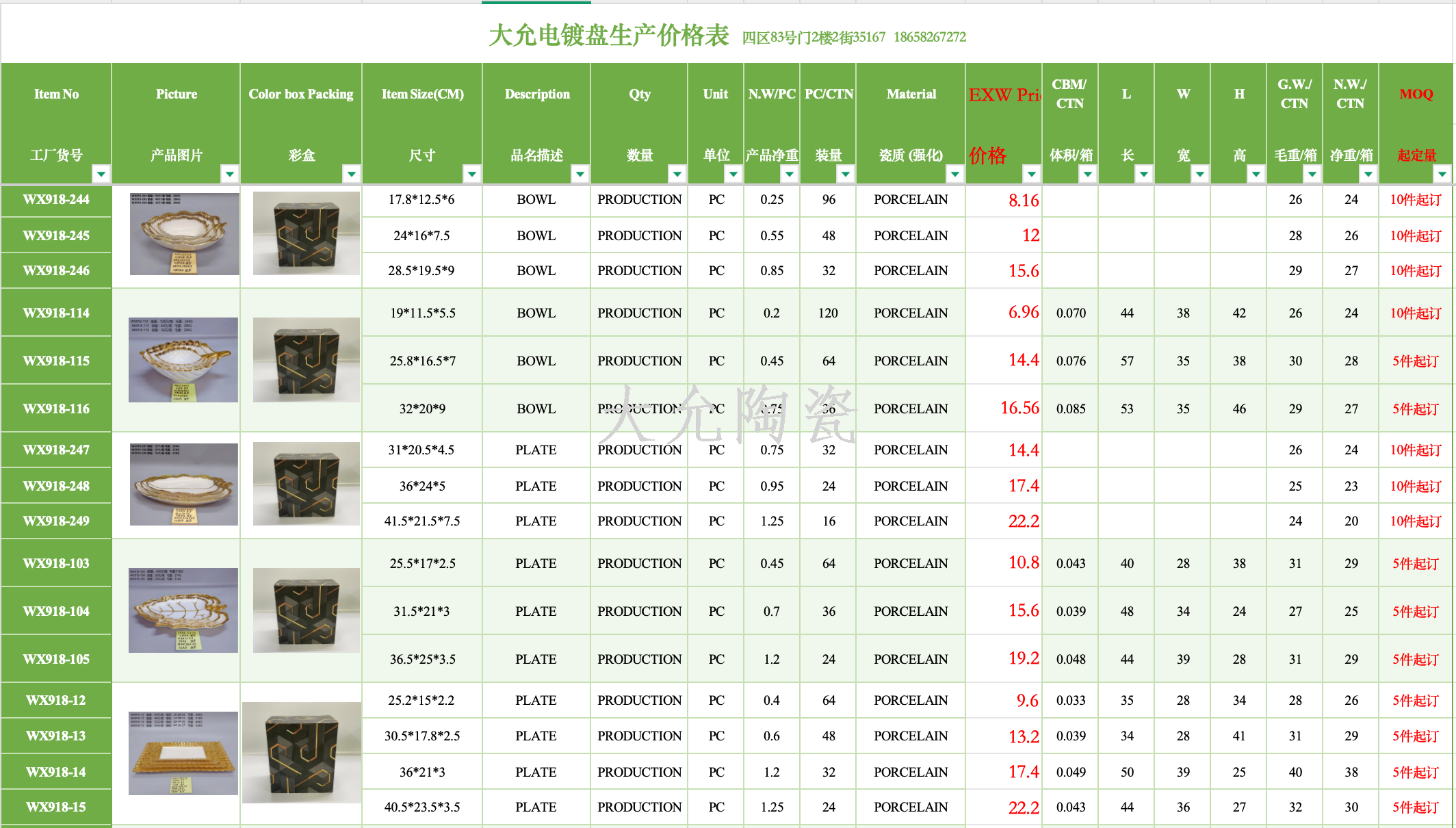Select the Material header cell
The width and height of the screenshot is (1456, 828).
click(911, 94)
